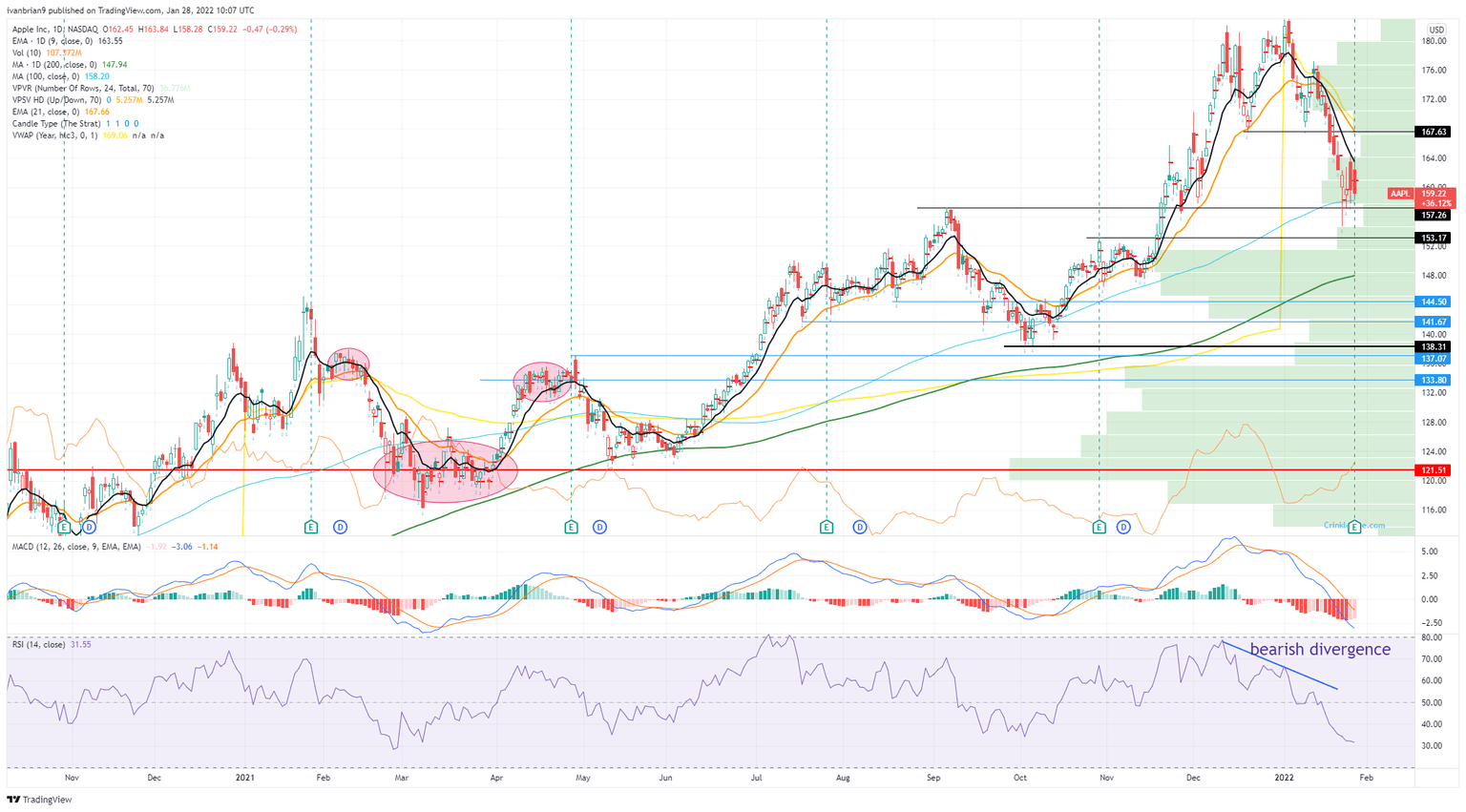Click the Oct label on the time axis
1466x812 pixels.
(x=1020, y=778)
